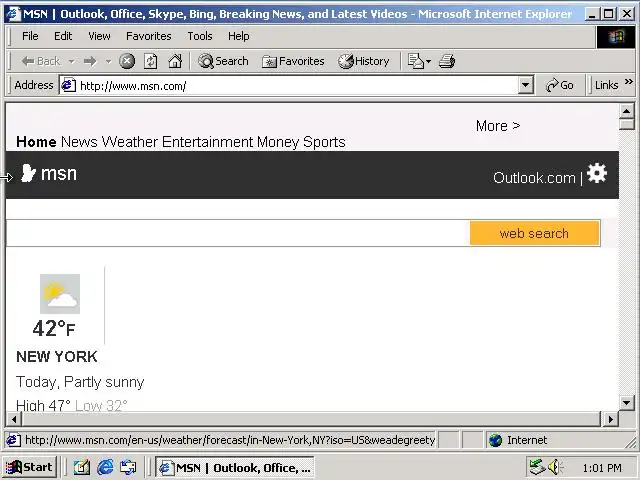Click the 1:01 PM system clock
This screenshot has width=640, height=480.
tap(602, 468)
